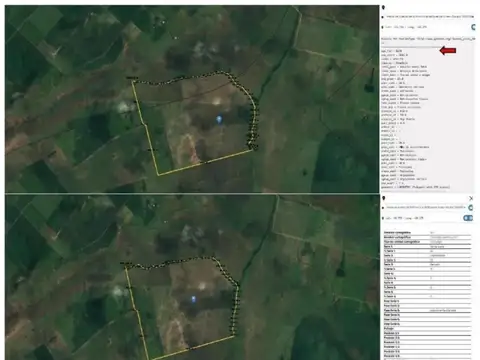Click the blue marker inside upper map parcel
Screen dimensions: 480x360
[x=219, y=119]
